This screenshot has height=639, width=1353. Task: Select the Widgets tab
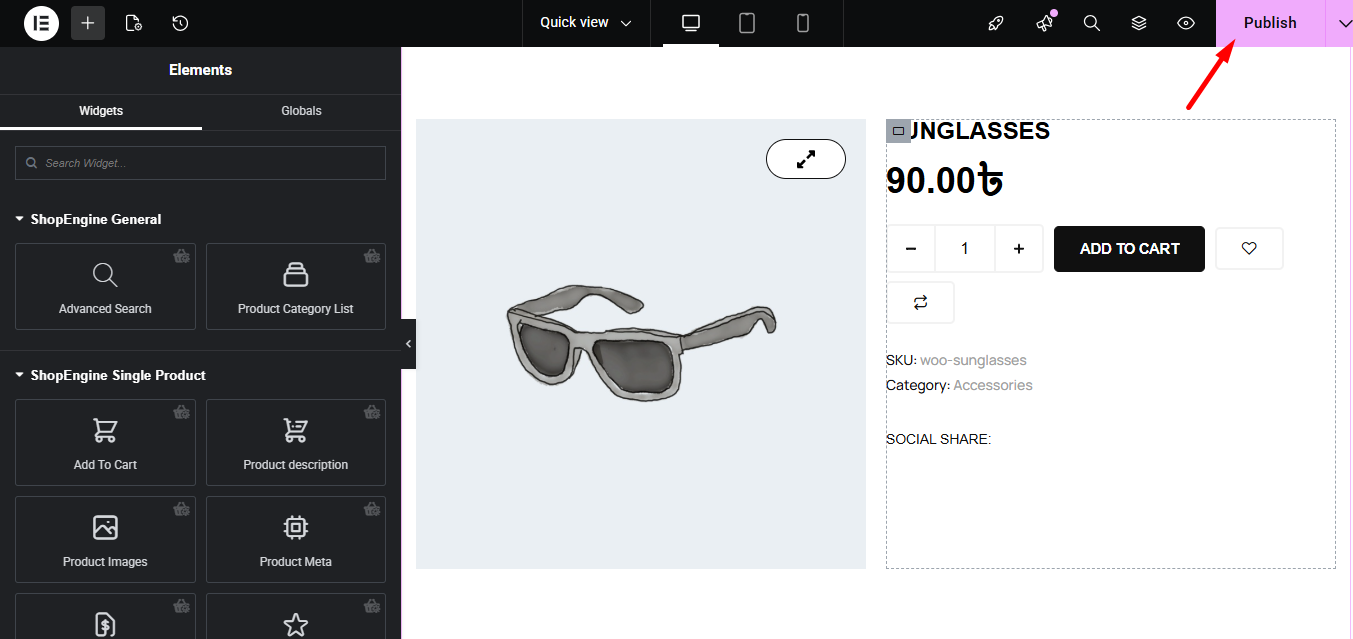(x=100, y=111)
